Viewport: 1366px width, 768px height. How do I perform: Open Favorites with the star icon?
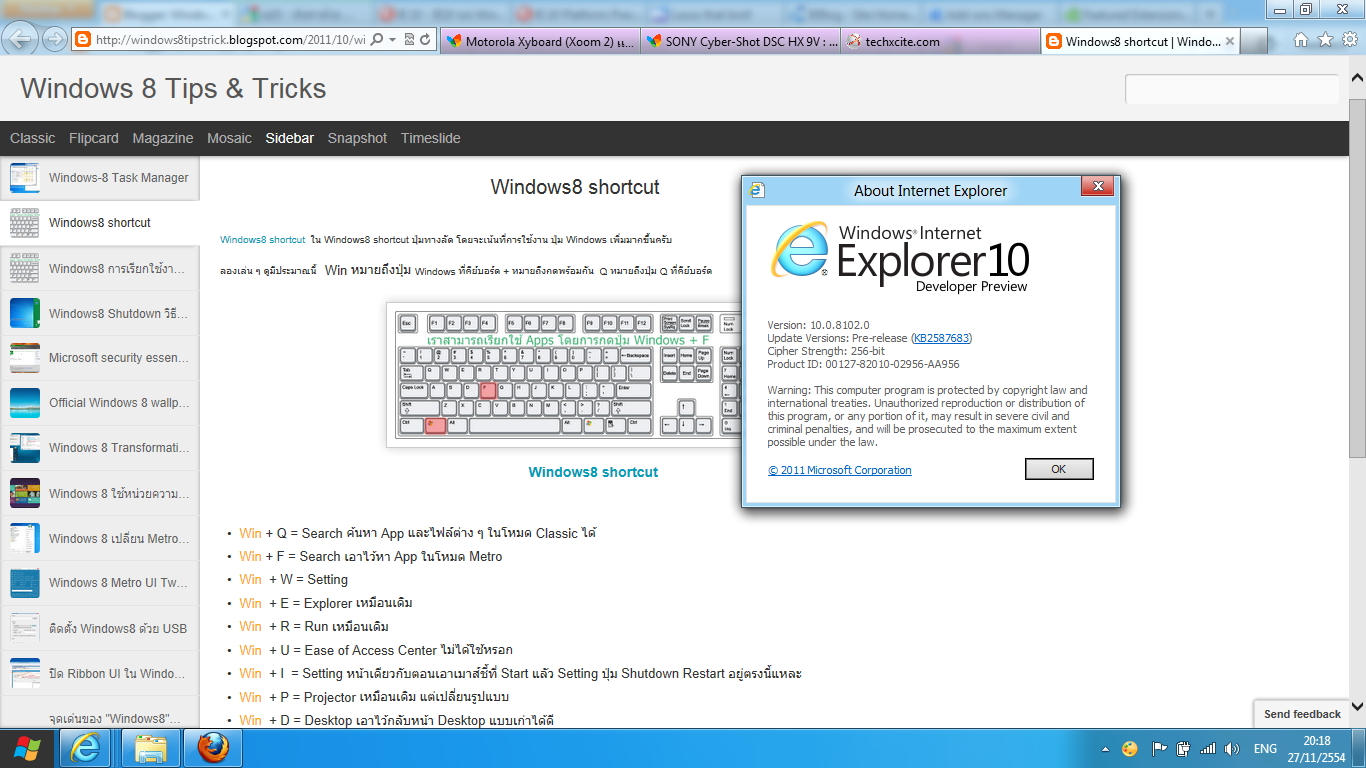point(1325,40)
